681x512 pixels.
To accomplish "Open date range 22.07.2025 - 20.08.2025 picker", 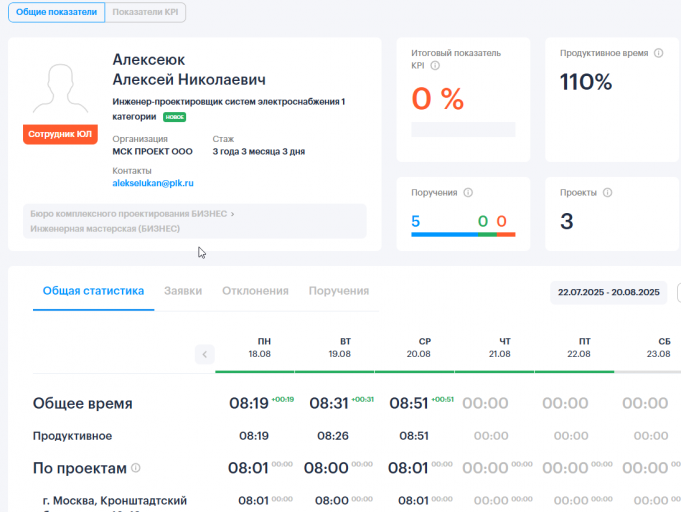I will tap(608, 292).
